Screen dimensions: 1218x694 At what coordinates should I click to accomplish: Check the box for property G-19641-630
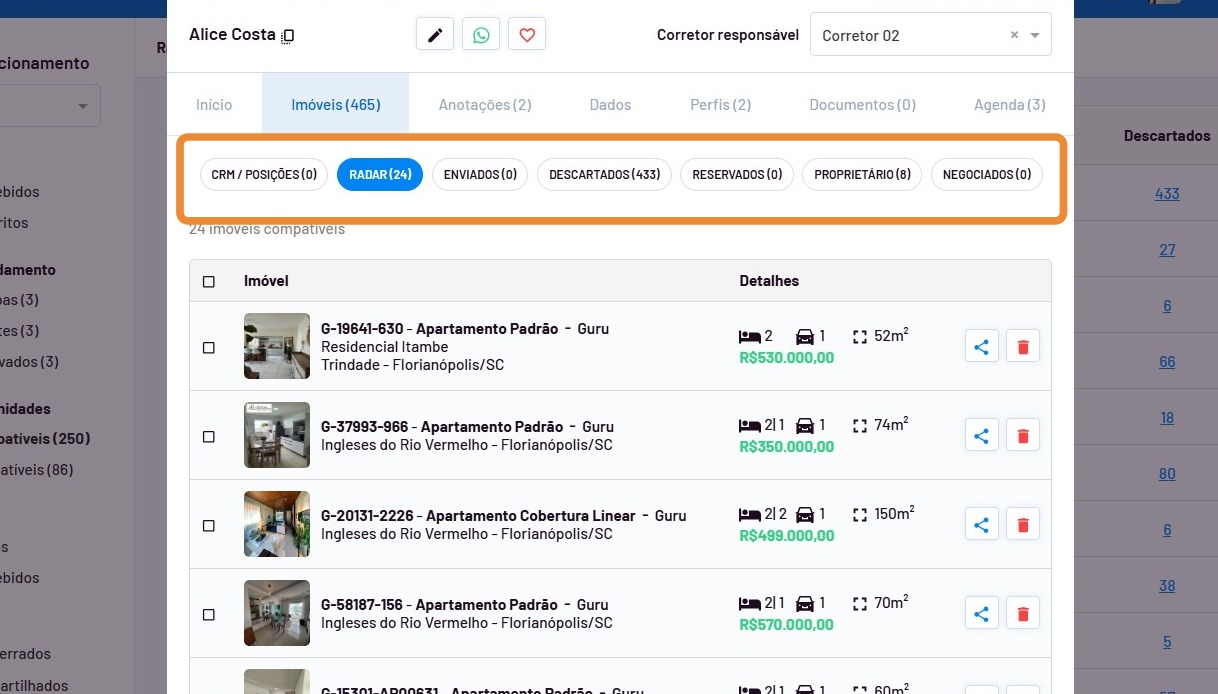click(x=209, y=348)
